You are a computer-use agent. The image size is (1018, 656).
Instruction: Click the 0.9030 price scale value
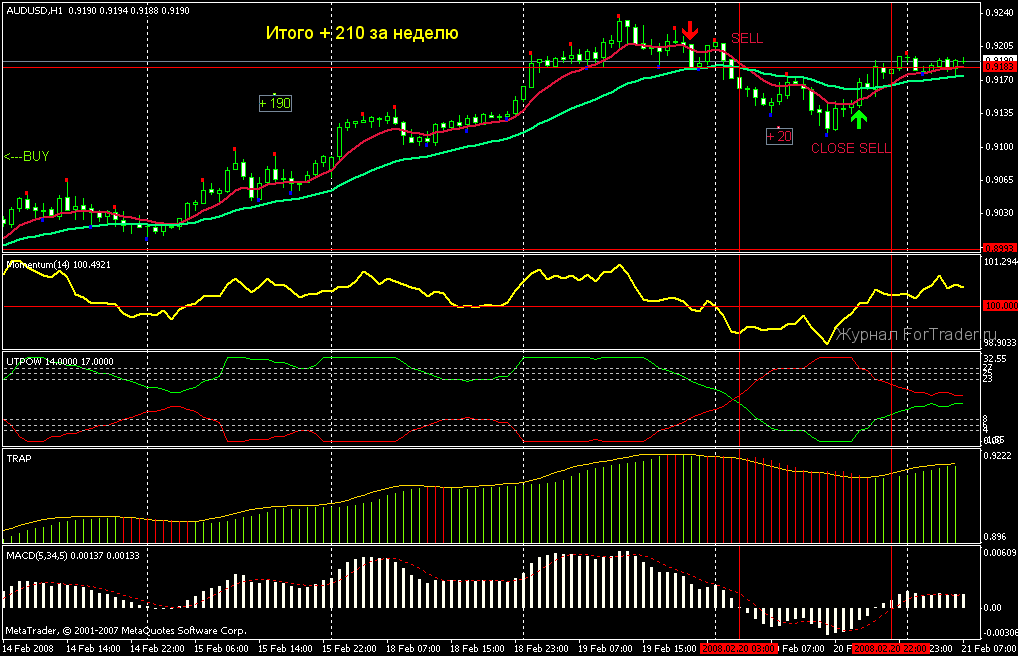coord(999,213)
